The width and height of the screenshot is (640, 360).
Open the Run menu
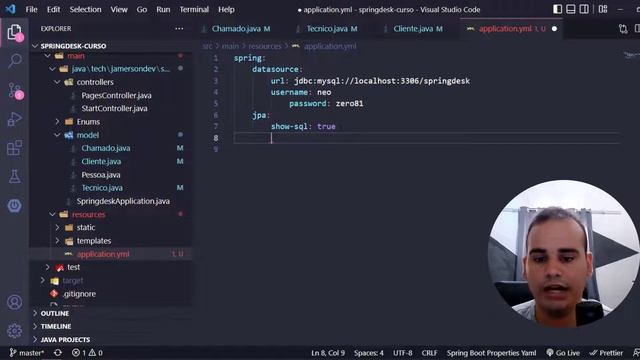click(163, 9)
